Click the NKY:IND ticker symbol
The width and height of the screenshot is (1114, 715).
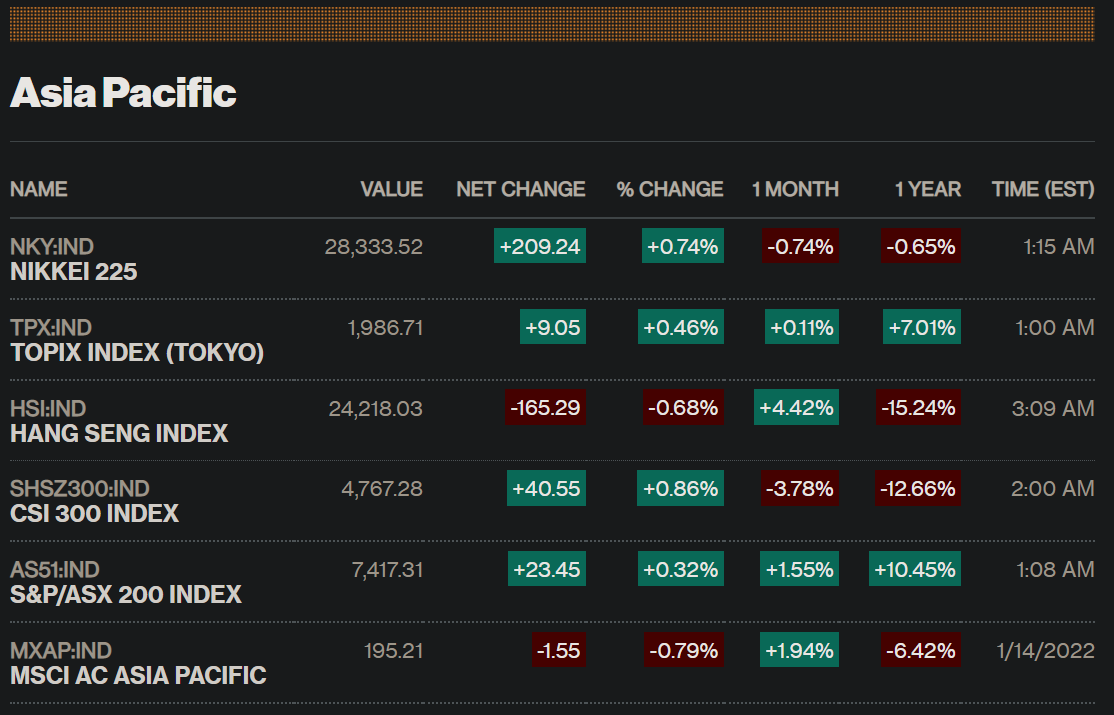click(x=52, y=247)
